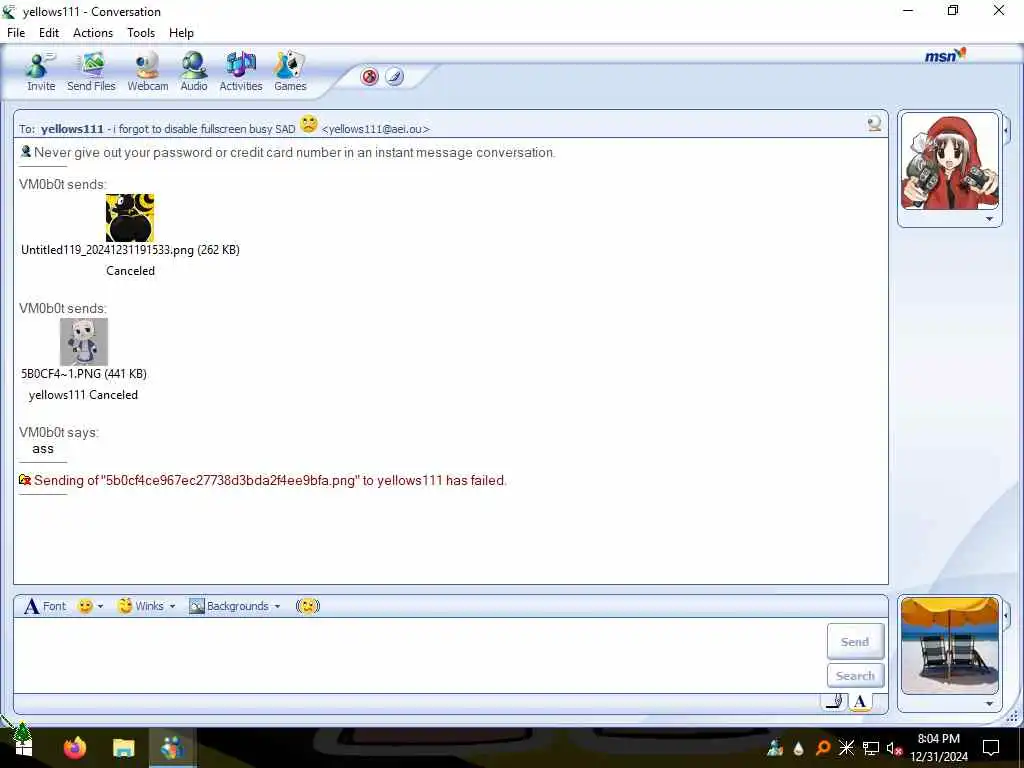
Task: Open Firefox from the taskbar
Action: pos(75,747)
